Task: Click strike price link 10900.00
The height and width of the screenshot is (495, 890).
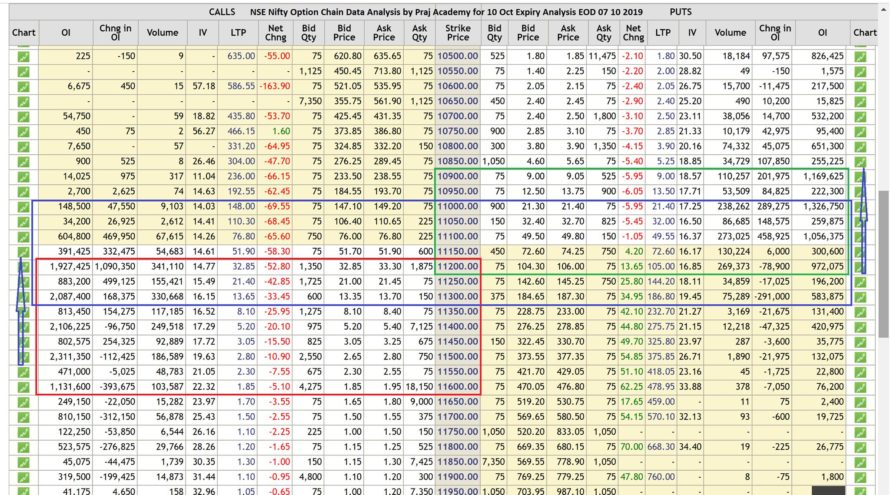Action: pos(457,177)
